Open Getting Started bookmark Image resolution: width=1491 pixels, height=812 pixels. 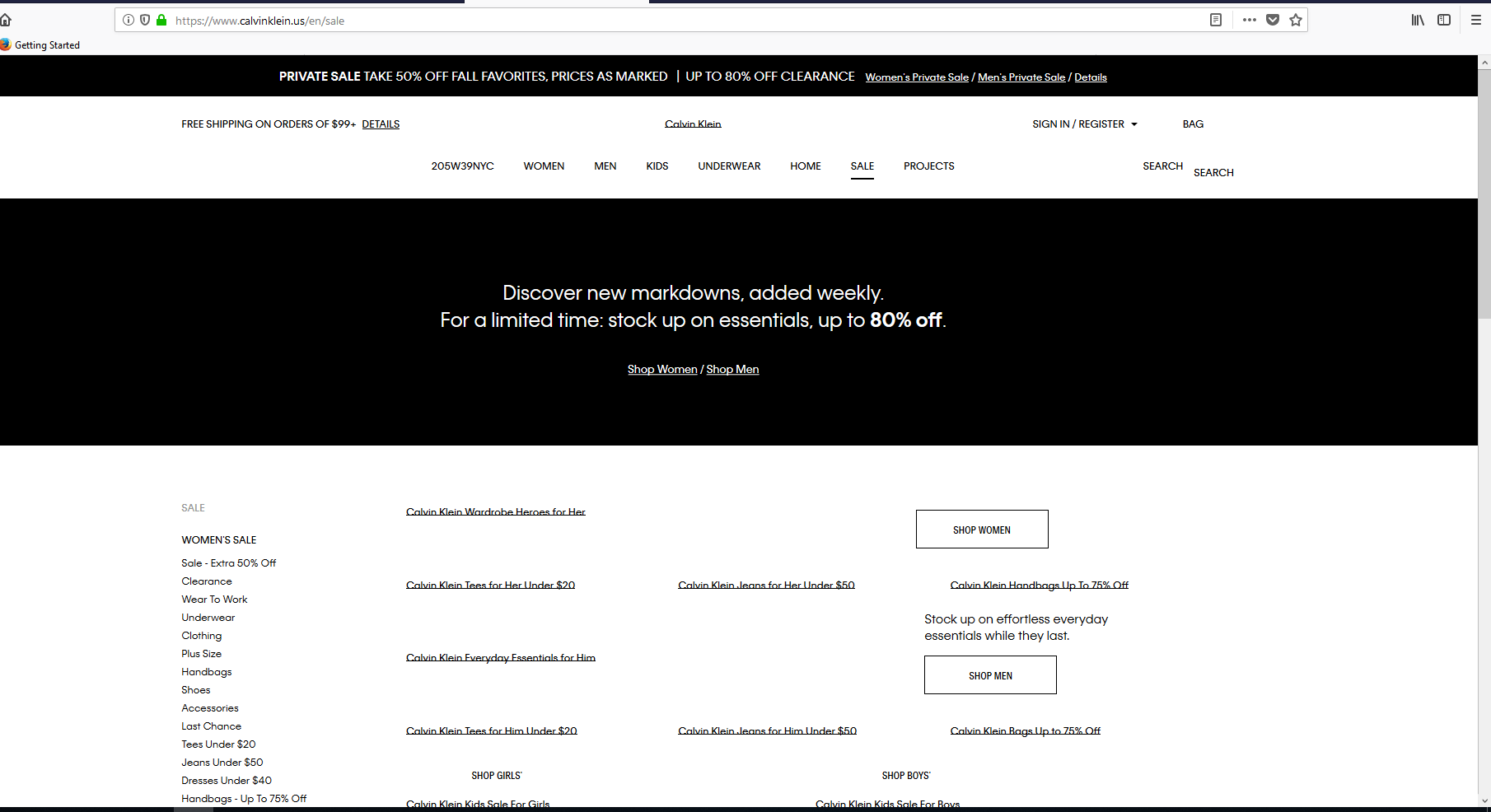click(x=40, y=45)
